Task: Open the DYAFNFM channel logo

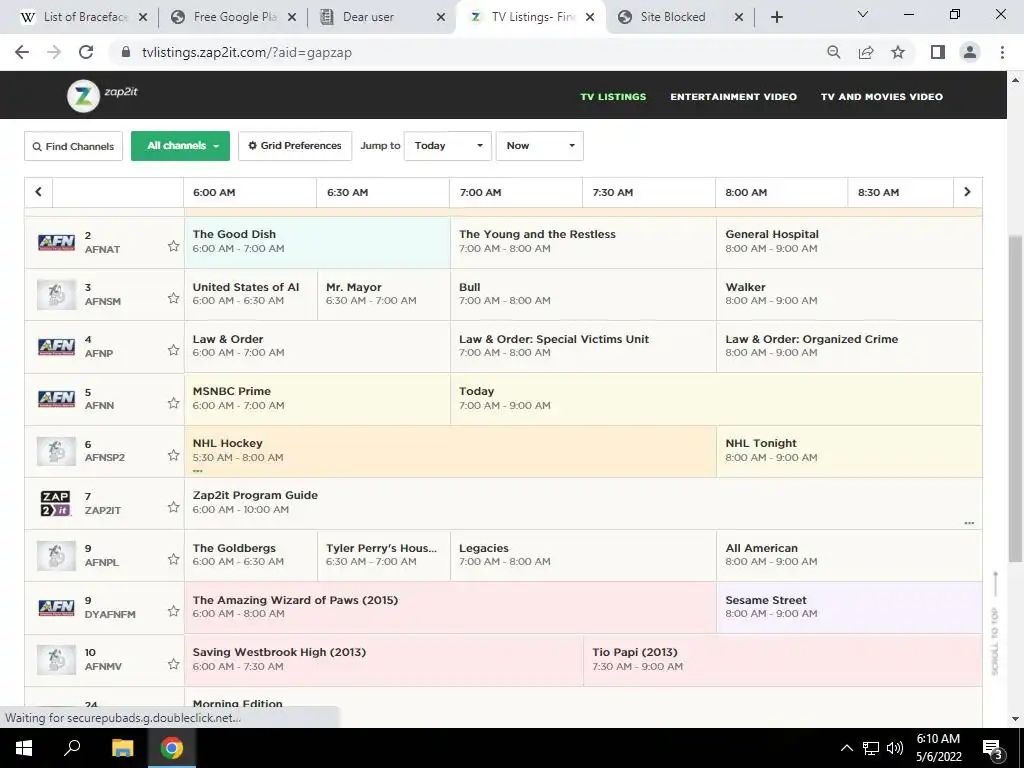Action: (56, 607)
